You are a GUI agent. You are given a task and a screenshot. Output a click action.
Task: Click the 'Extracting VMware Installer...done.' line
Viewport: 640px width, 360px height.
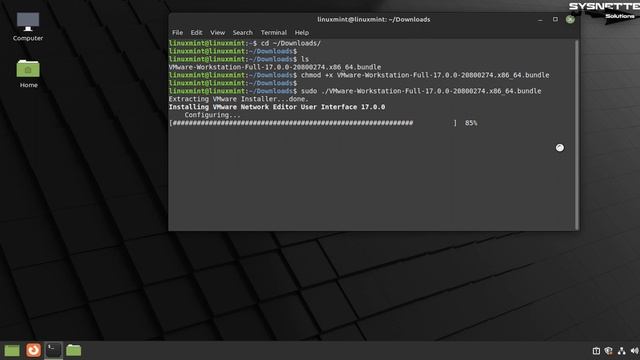(x=238, y=99)
